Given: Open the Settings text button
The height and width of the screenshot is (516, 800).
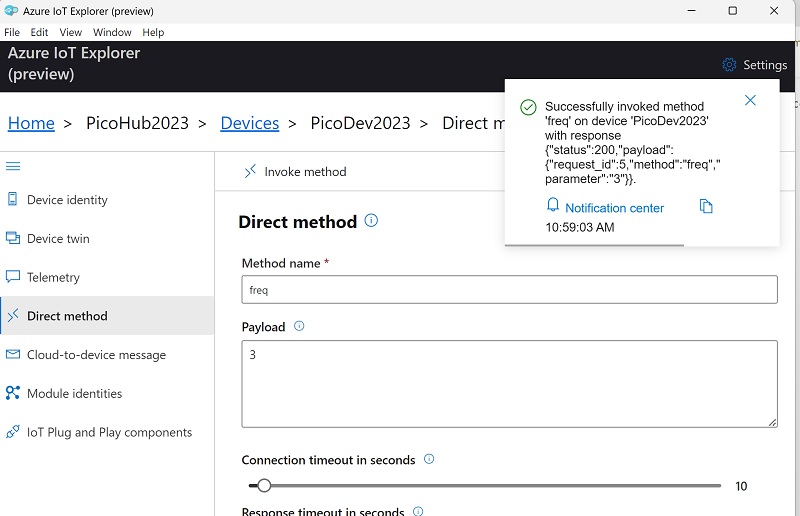Looking at the screenshot, I should (765, 65).
